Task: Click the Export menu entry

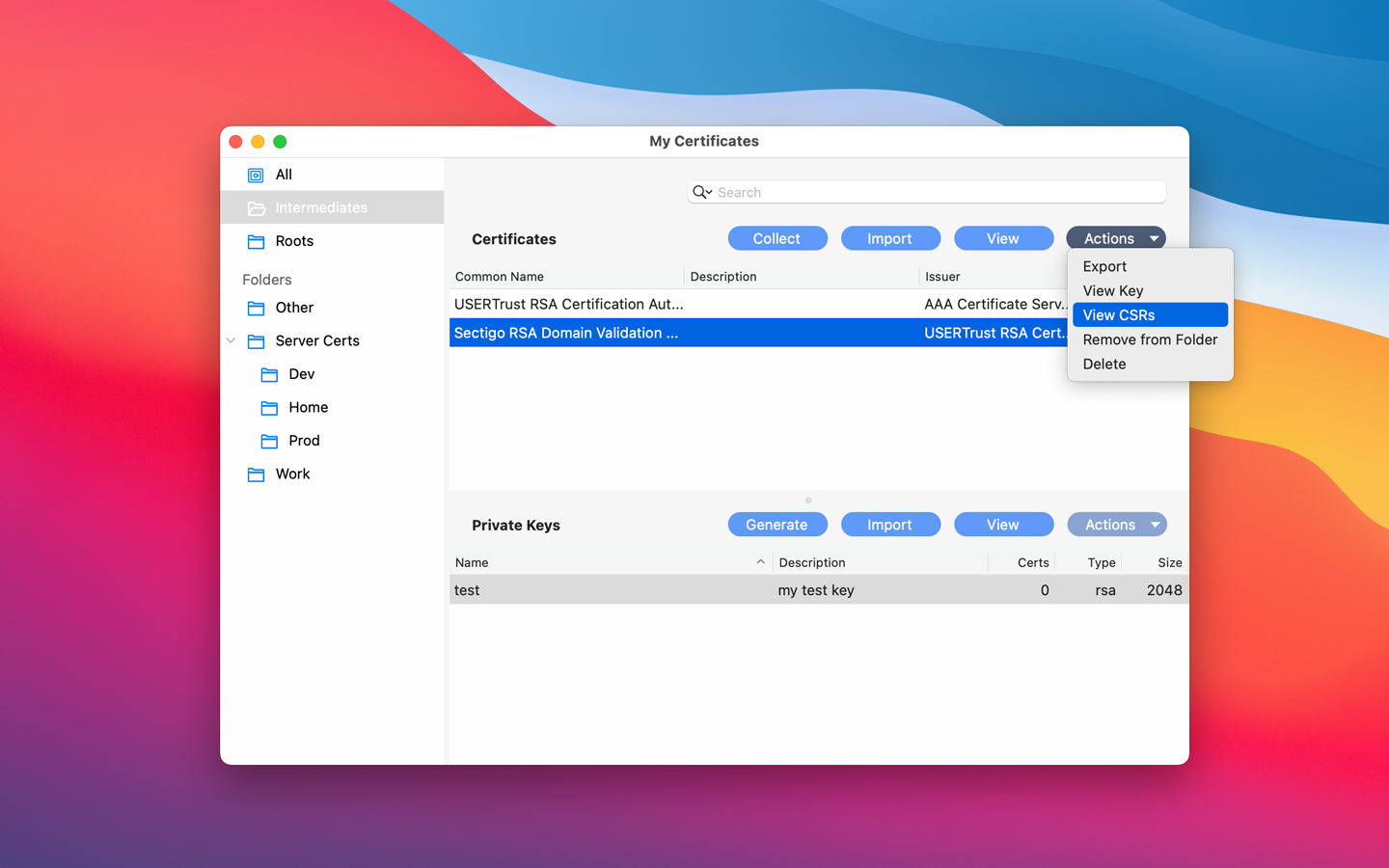Action: coord(1103,266)
